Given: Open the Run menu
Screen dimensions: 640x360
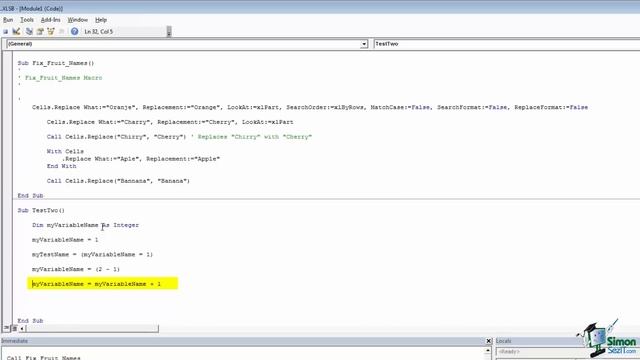Looking at the screenshot, I should (8, 20).
